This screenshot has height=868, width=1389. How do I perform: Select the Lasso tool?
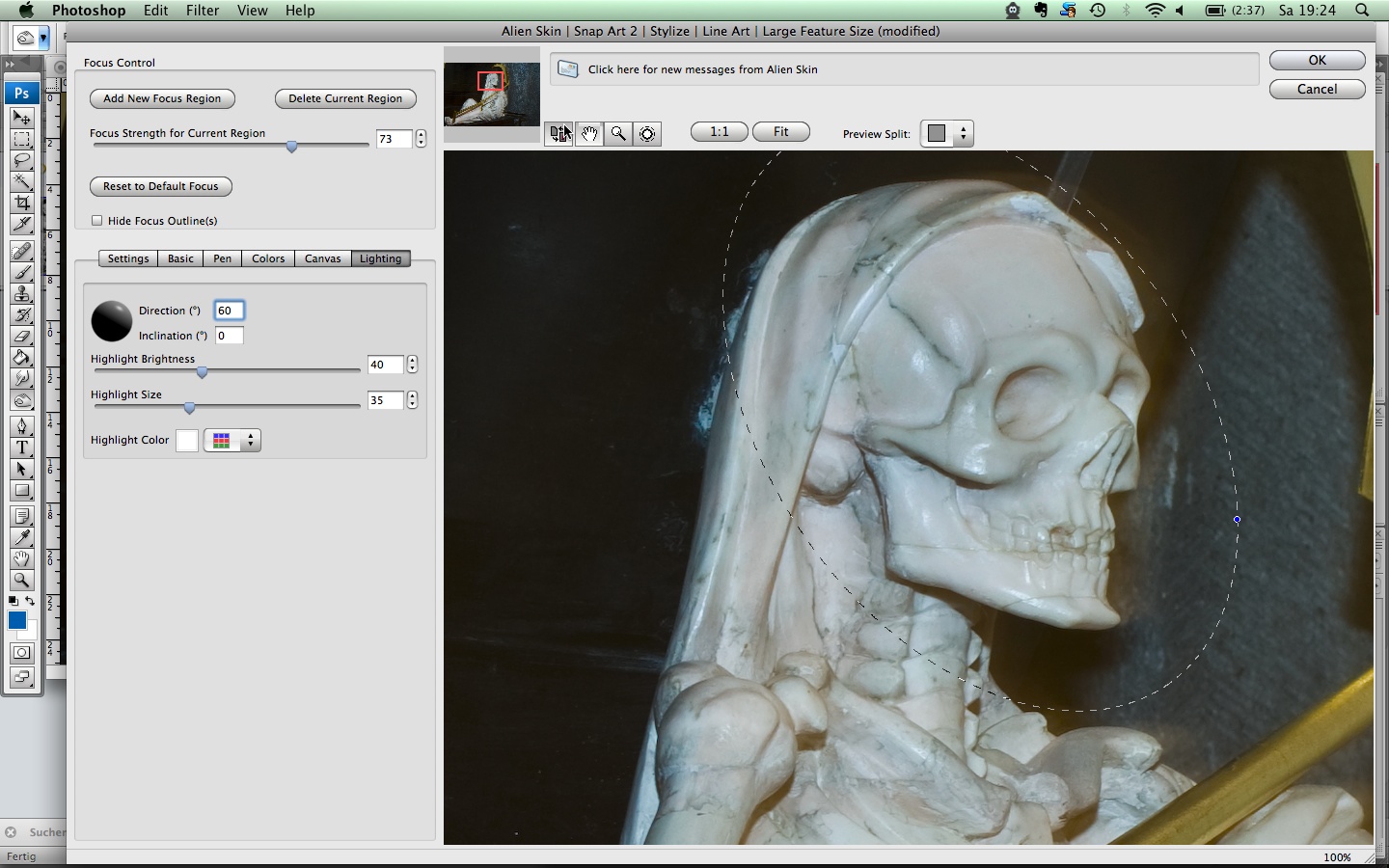(x=21, y=160)
